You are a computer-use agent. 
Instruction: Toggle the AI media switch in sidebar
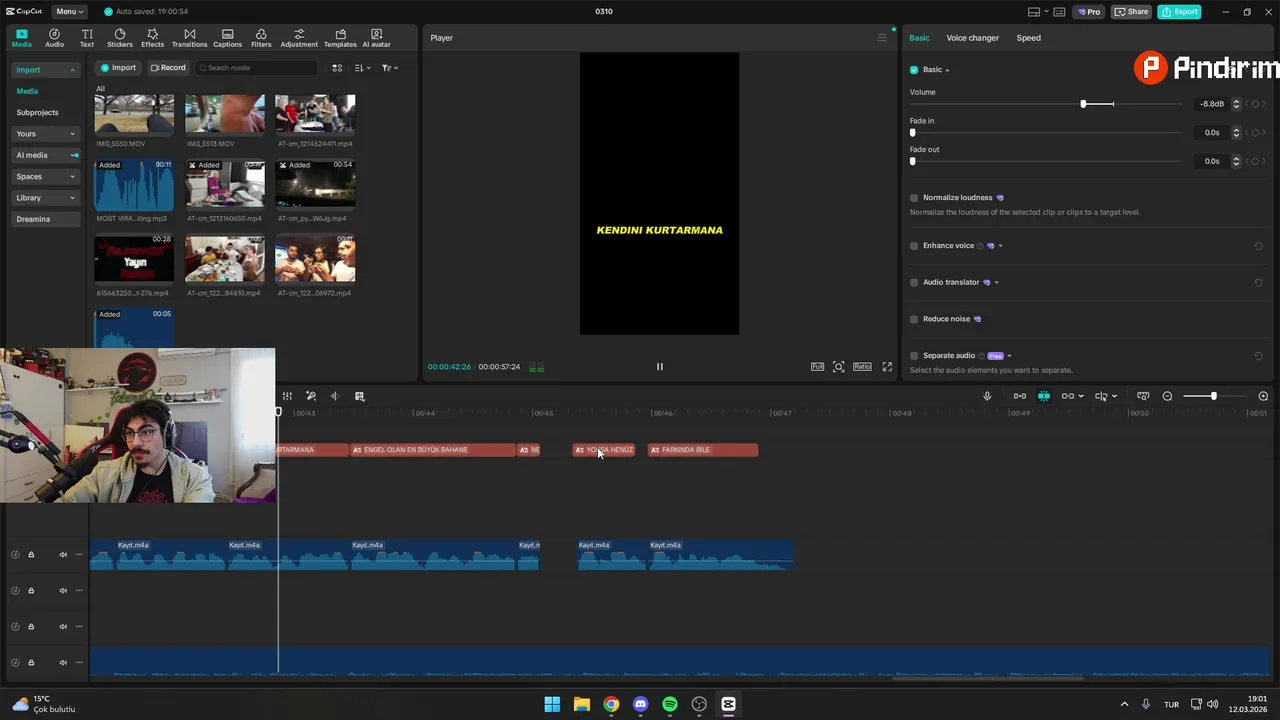74,155
